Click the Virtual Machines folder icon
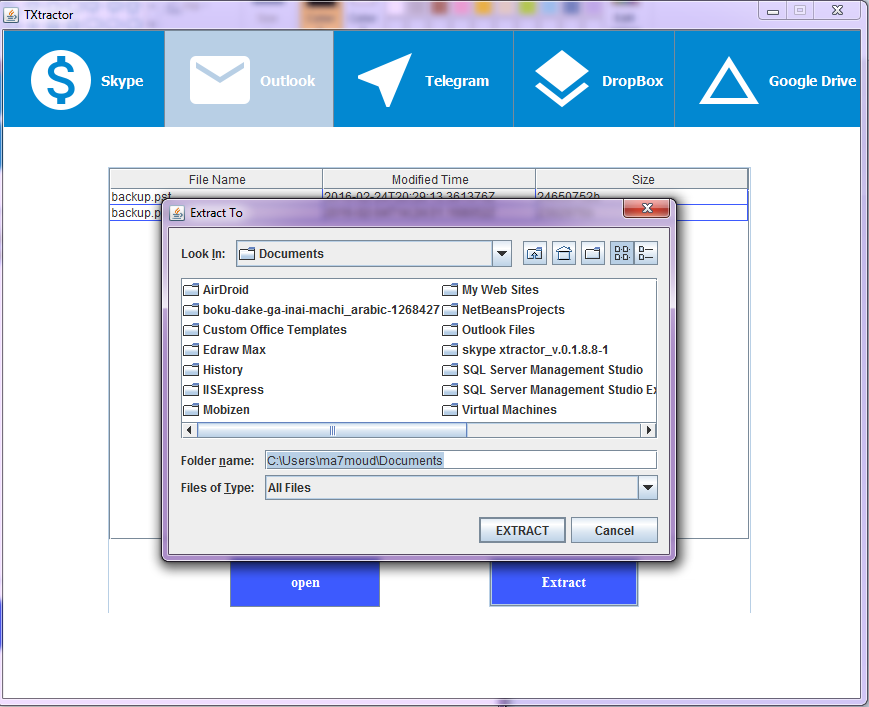 [450, 409]
